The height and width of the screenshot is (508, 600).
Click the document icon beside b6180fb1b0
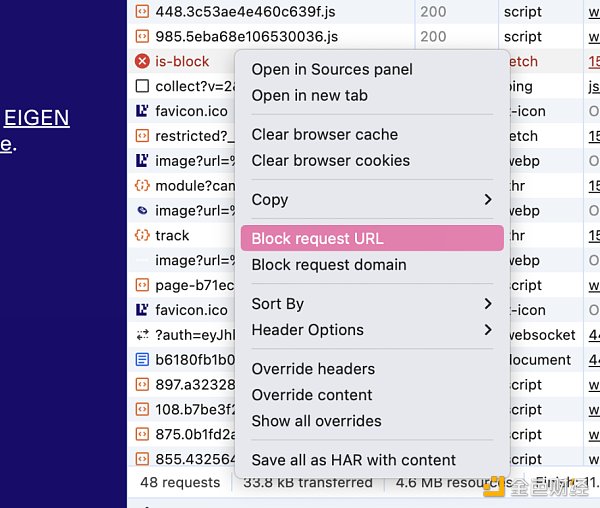point(142,360)
